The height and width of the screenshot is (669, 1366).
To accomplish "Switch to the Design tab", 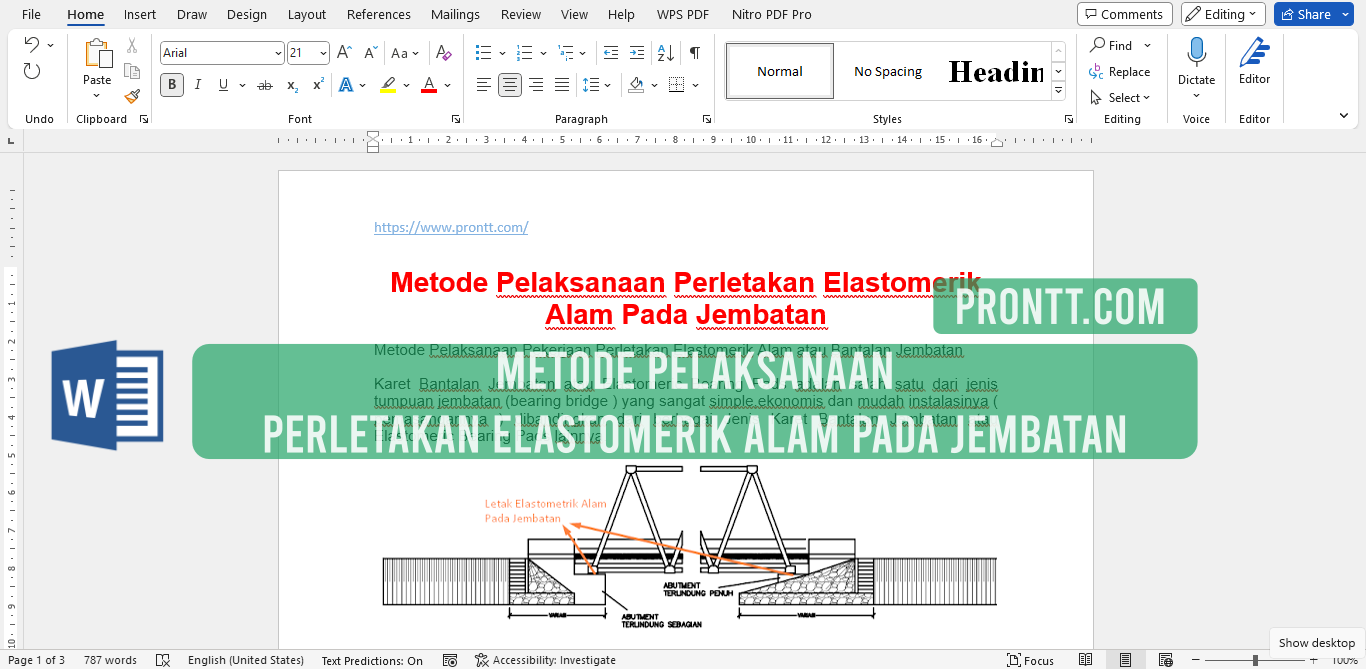I will (247, 14).
